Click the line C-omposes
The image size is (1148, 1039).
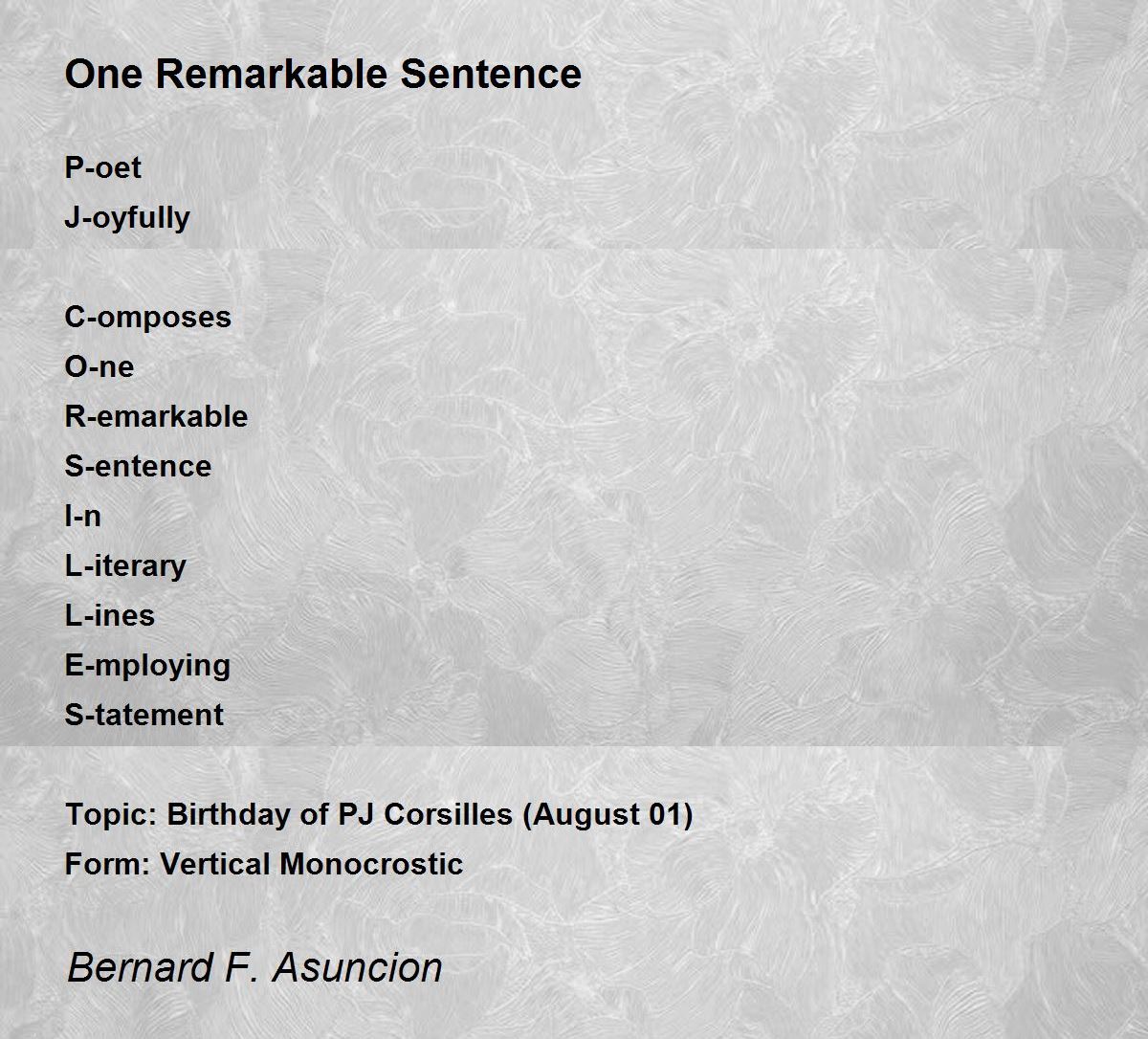[148, 318]
